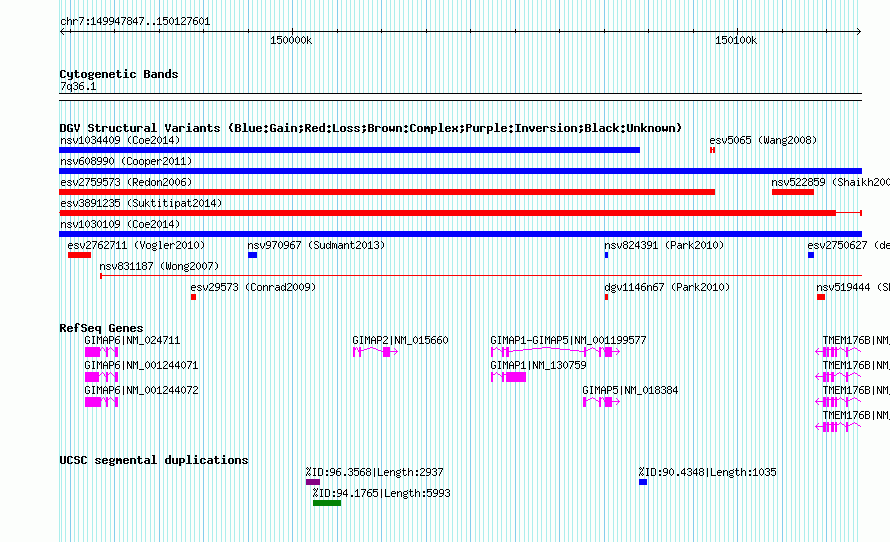Click the nsv970967 (Sudmant2013) blue block

coord(253,255)
